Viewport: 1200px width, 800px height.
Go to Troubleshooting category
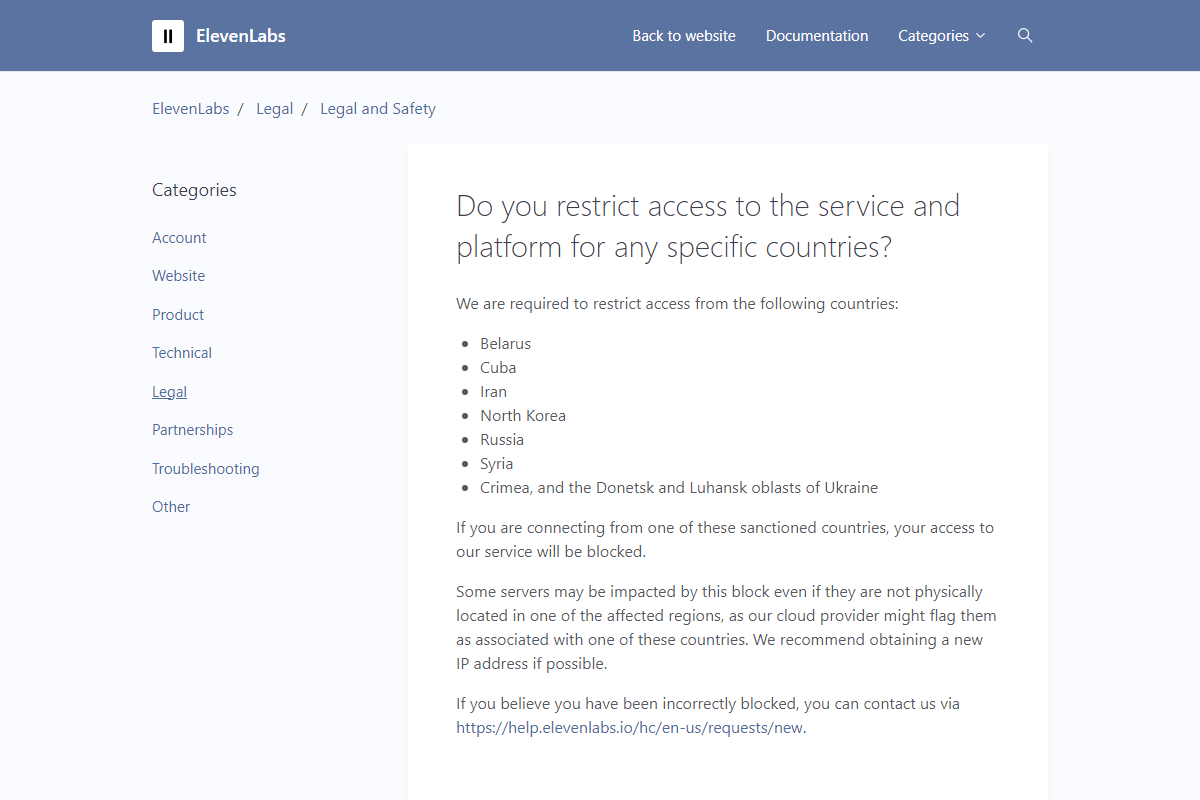[205, 469]
